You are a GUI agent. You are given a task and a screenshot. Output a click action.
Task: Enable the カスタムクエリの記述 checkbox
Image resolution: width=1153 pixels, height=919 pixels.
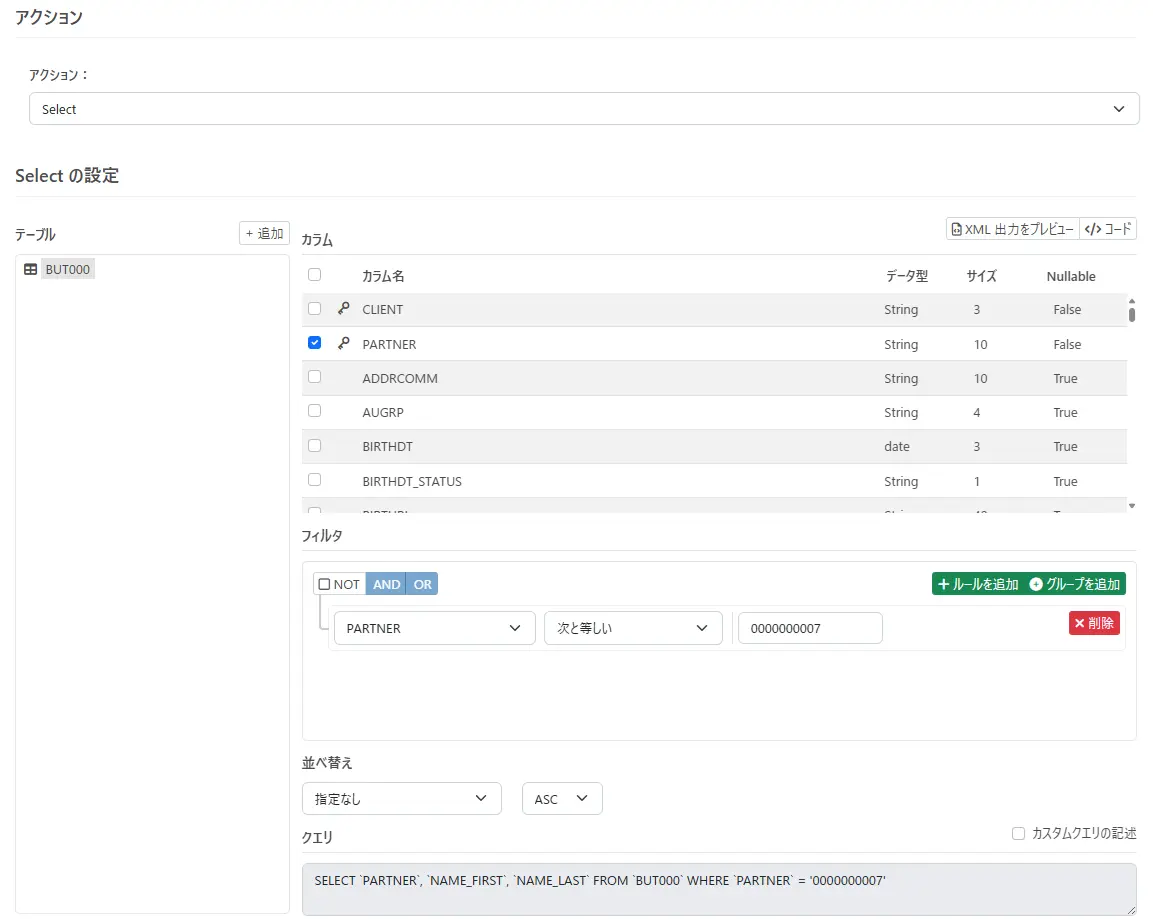[x=1018, y=834]
